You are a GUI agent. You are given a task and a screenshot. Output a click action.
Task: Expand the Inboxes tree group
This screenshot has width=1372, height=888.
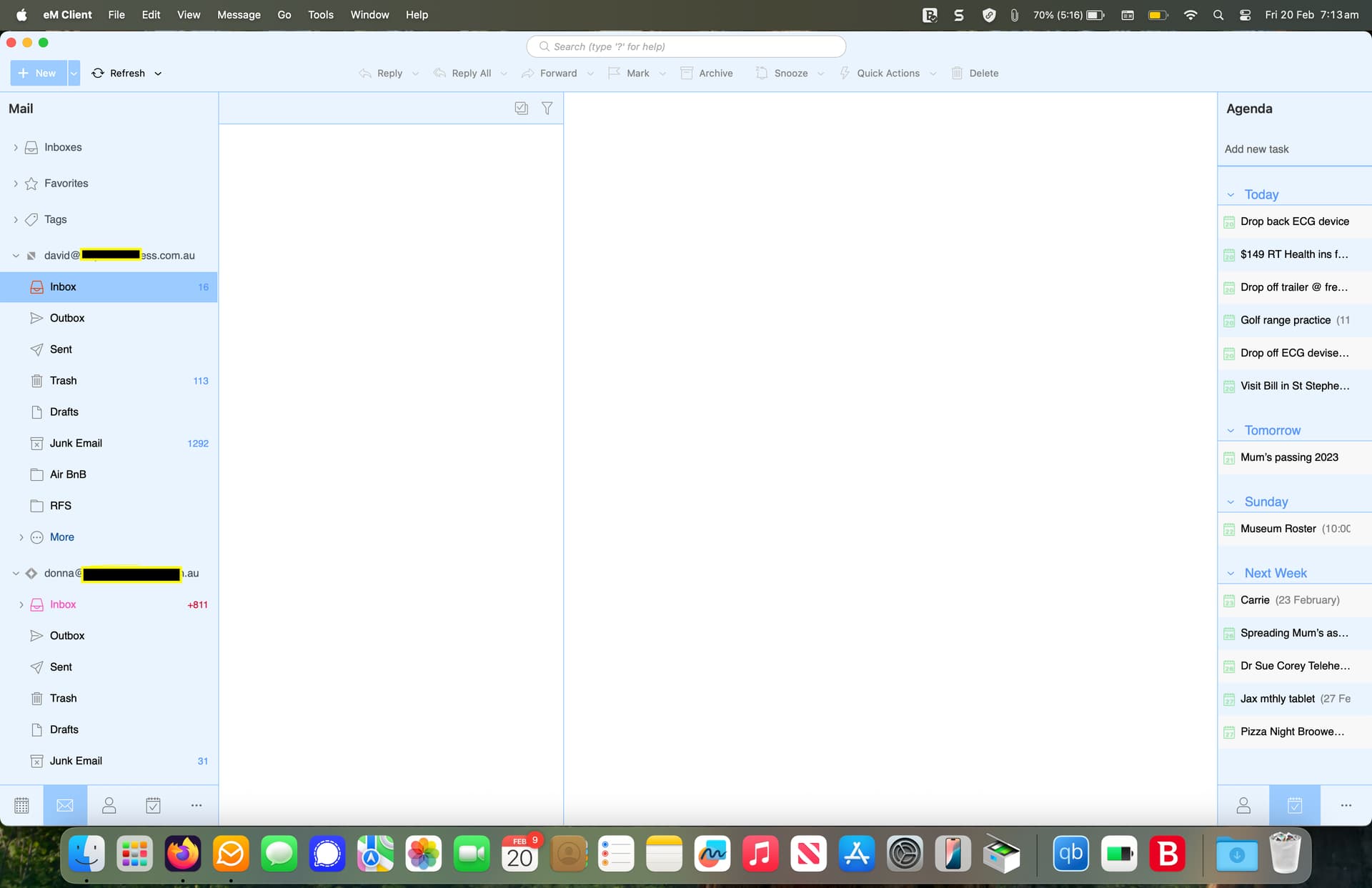click(16, 147)
